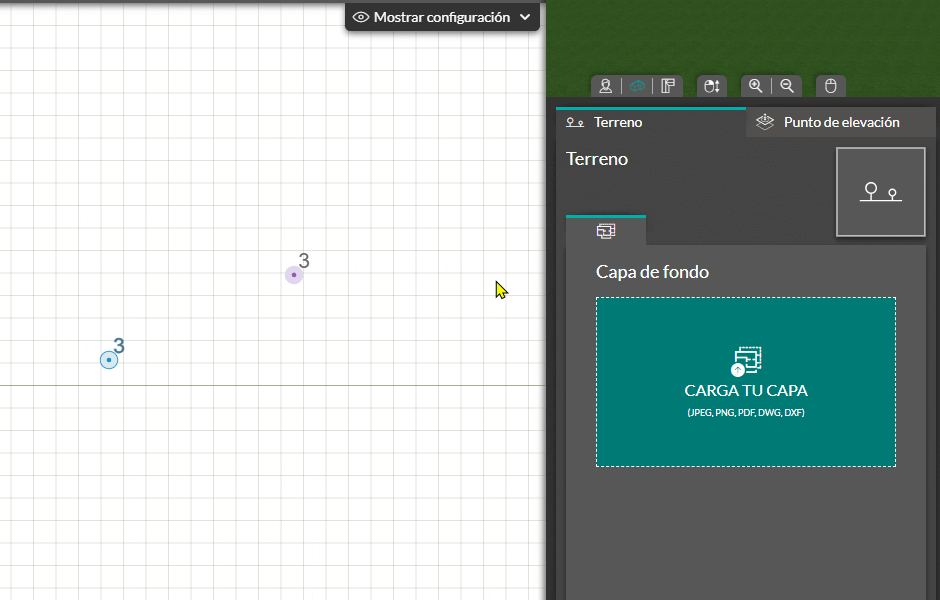Click the Capa de fondo heading
Image resolution: width=940 pixels, height=600 pixels.
(652, 272)
